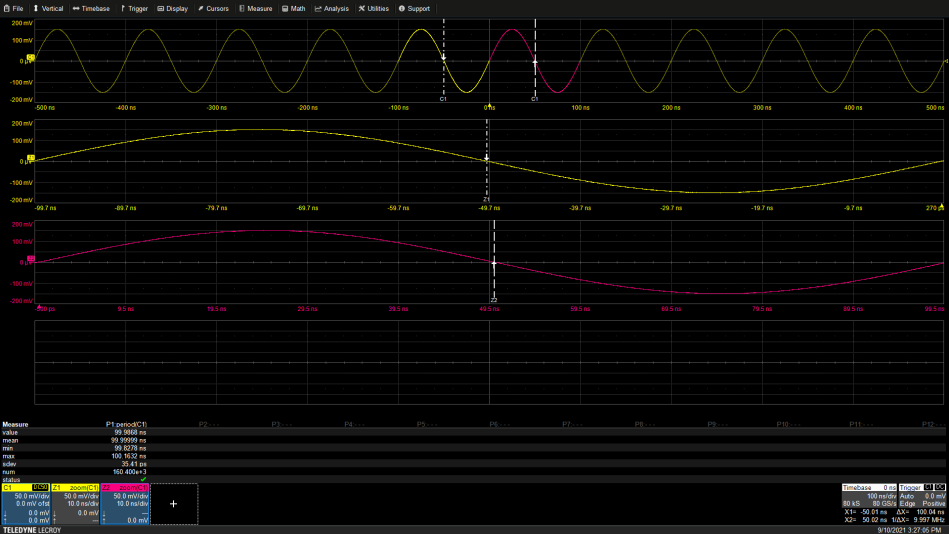Viewport: 949px width, 534px height.
Task: Open the Trigger descriptor box
Action: click(922, 495)
